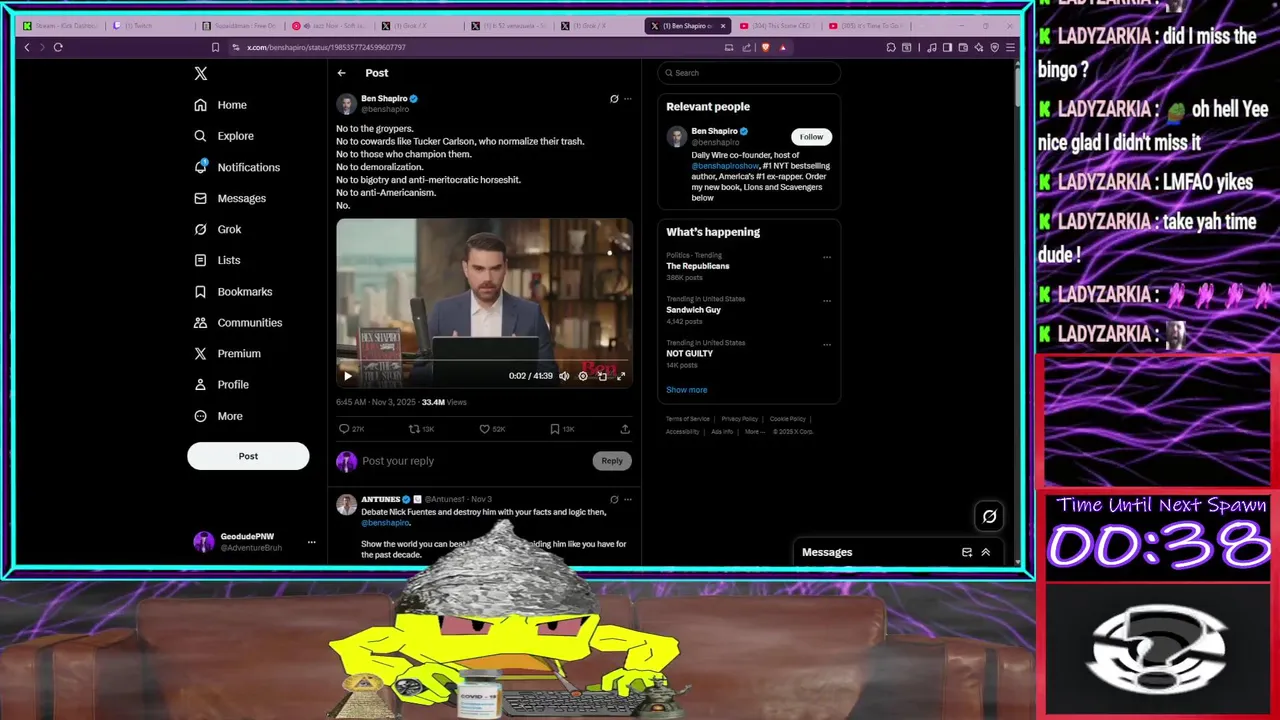This screenshot has width=1280, height=720.
Task: Click the video progress bar
Action: point(484,361)
